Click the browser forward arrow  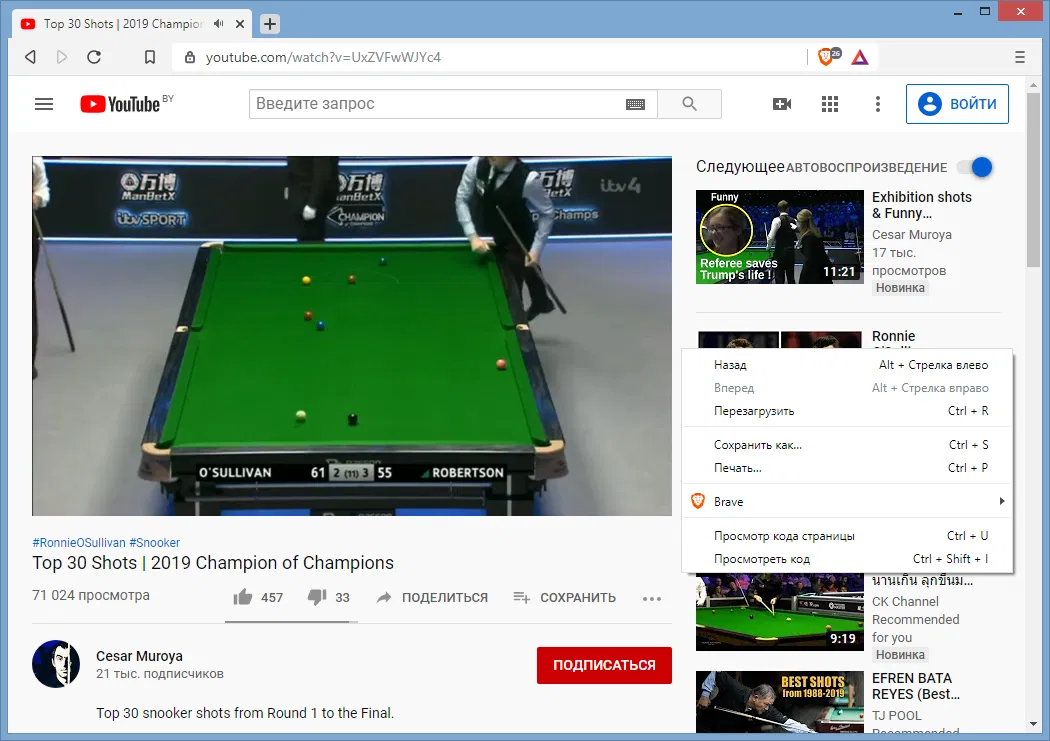pyautogui.click(x=62, y=57)
